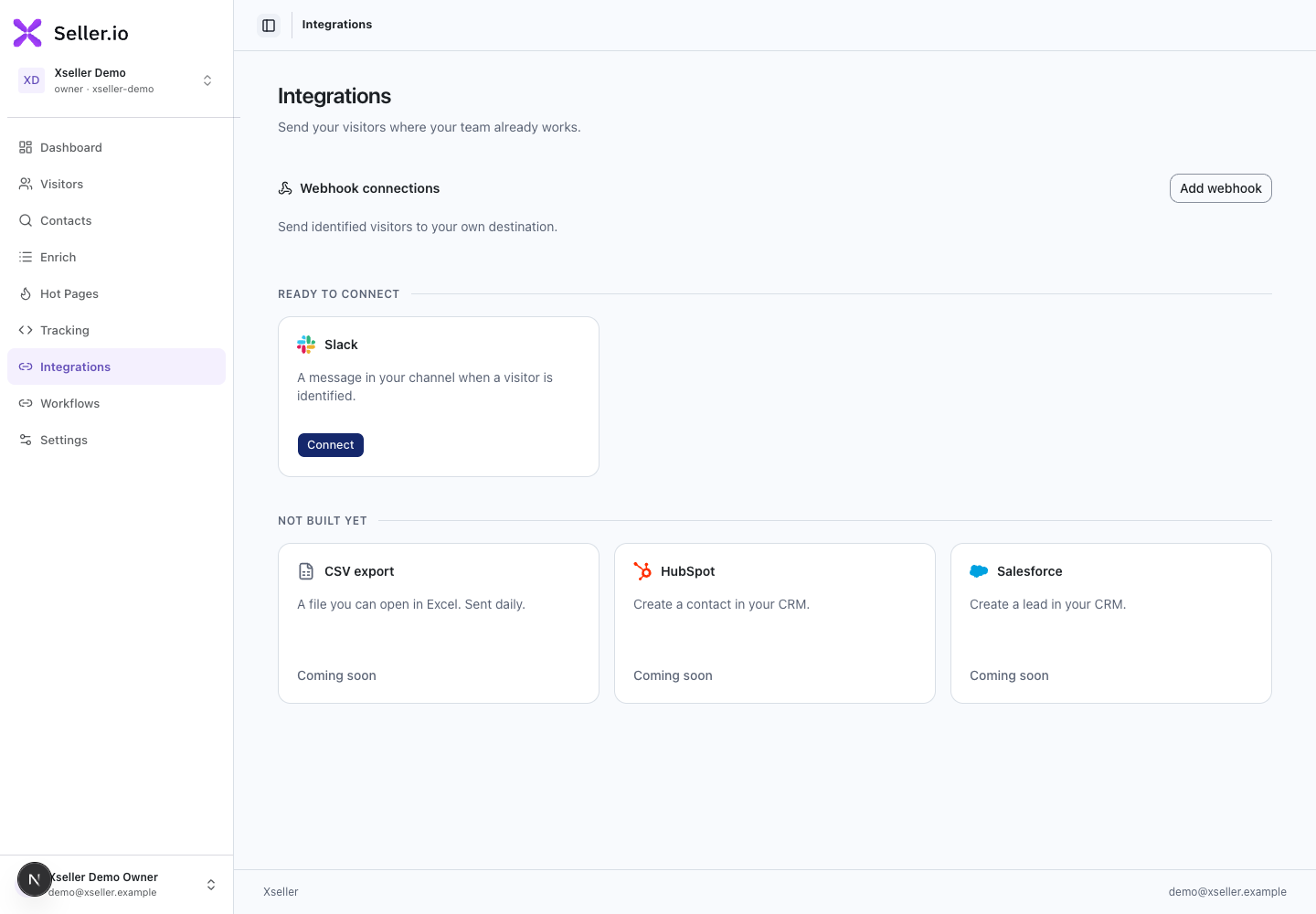Connect the Slack integration

[x=331, y=445]
